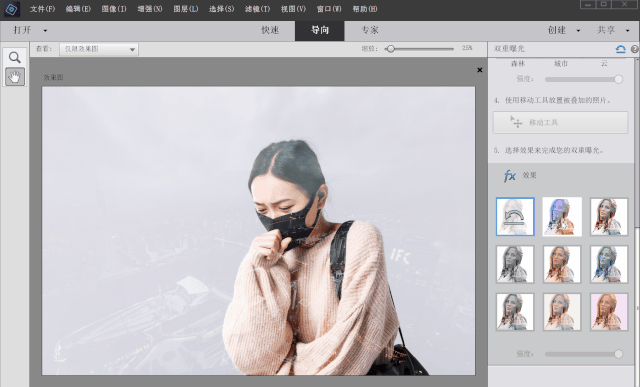Switch to the 专家 (Expert) tab
The height and width of the screenshot is (387, 640).
coord(369,30)
